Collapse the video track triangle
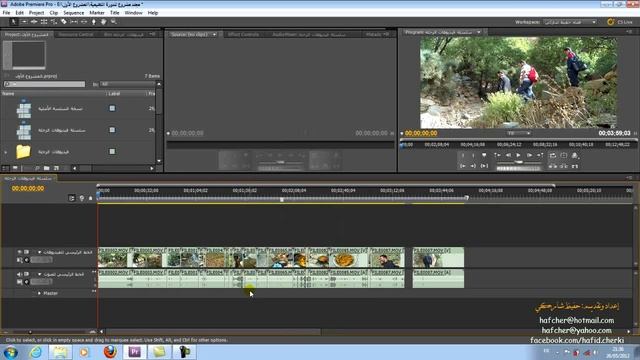Image resolution: width=640 pixels, height=360 pixels. pos(40,252)
